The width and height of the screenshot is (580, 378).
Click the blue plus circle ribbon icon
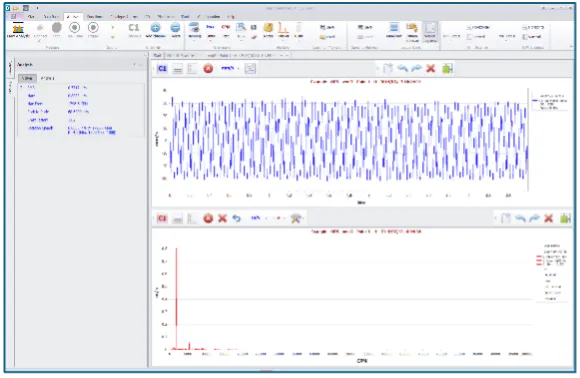(x=155, y=27)
